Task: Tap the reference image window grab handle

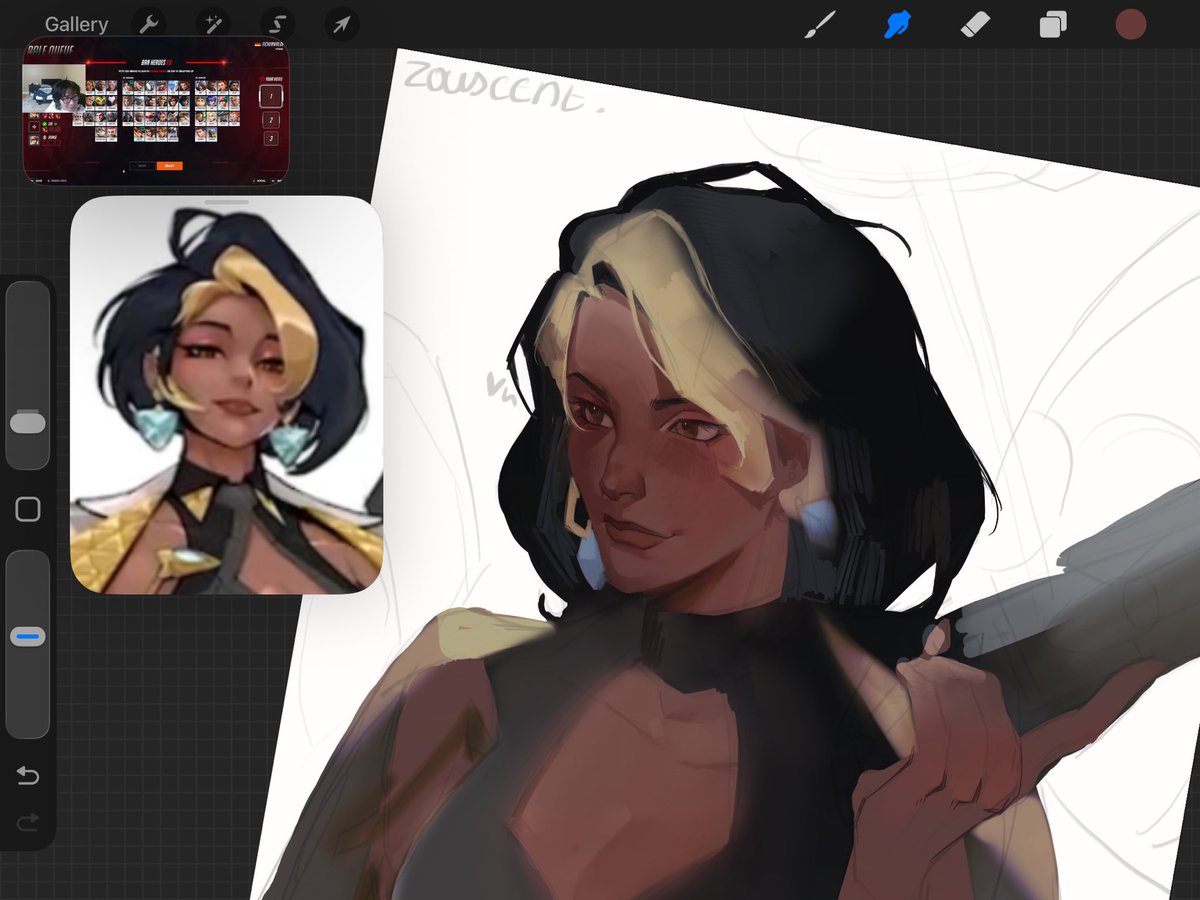Action: coord(227,201)
